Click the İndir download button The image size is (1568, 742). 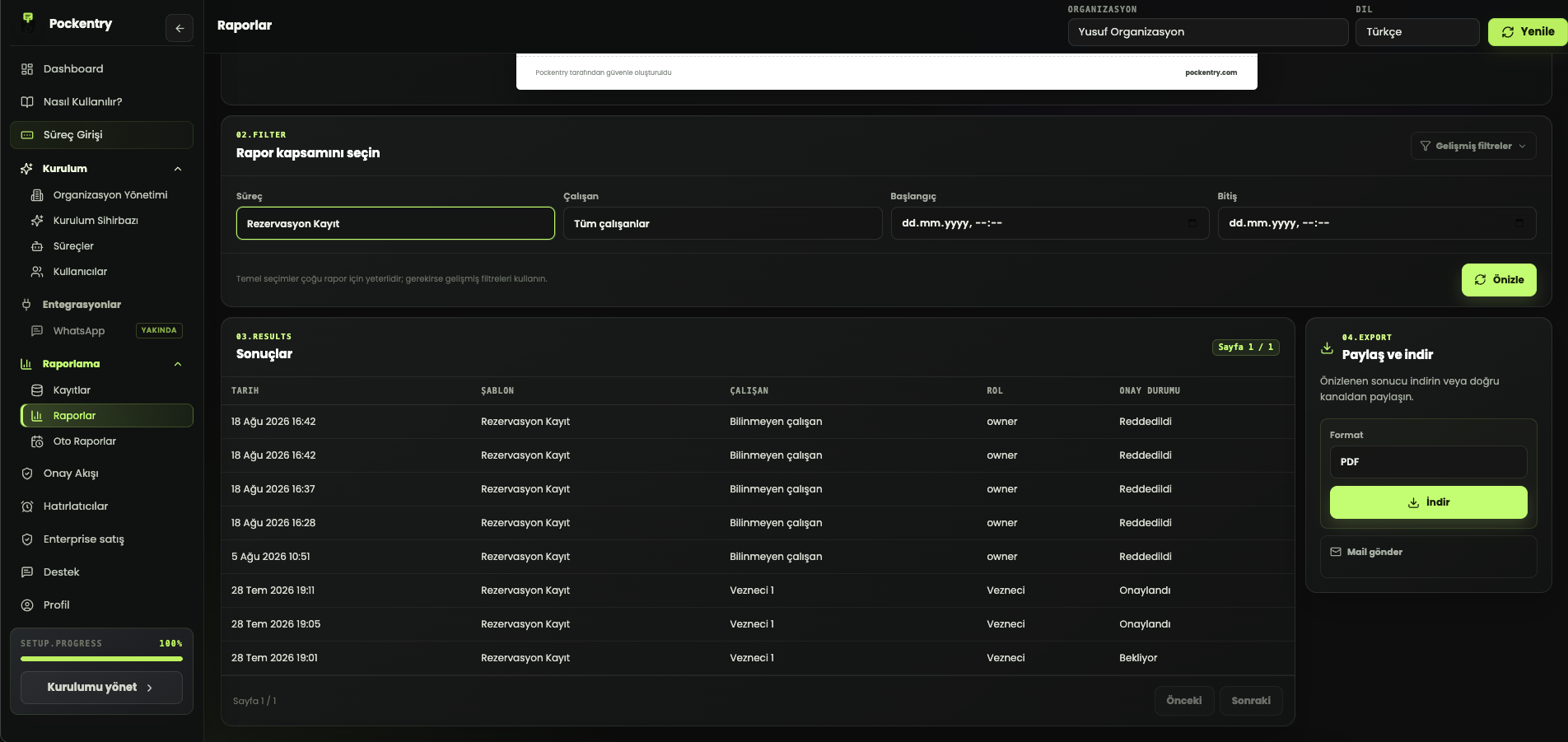pos(1428,502)
